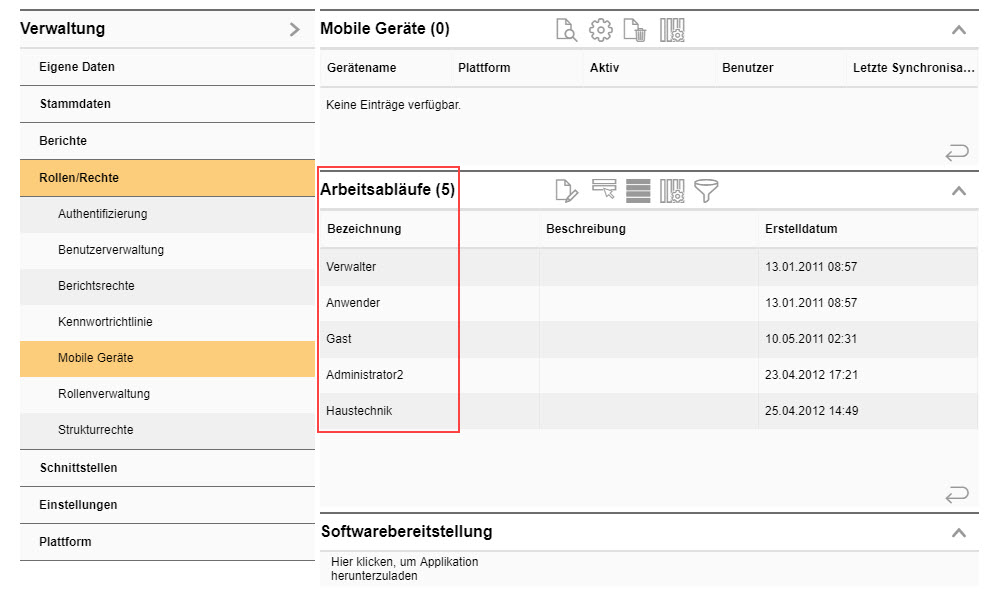Select Rollen/Rechte menu item
Screen dimensions: 1000x593
[x=167, y=178]
